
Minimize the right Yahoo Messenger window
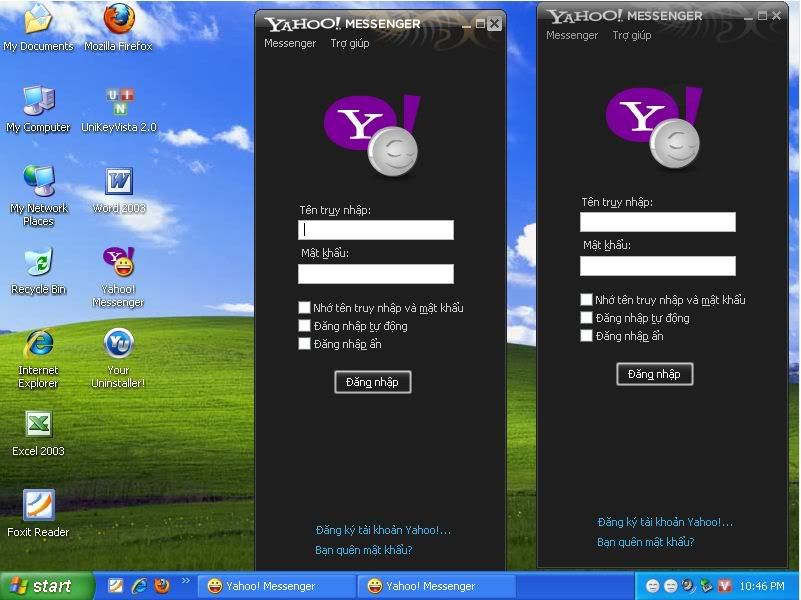[x=748, y=16]
